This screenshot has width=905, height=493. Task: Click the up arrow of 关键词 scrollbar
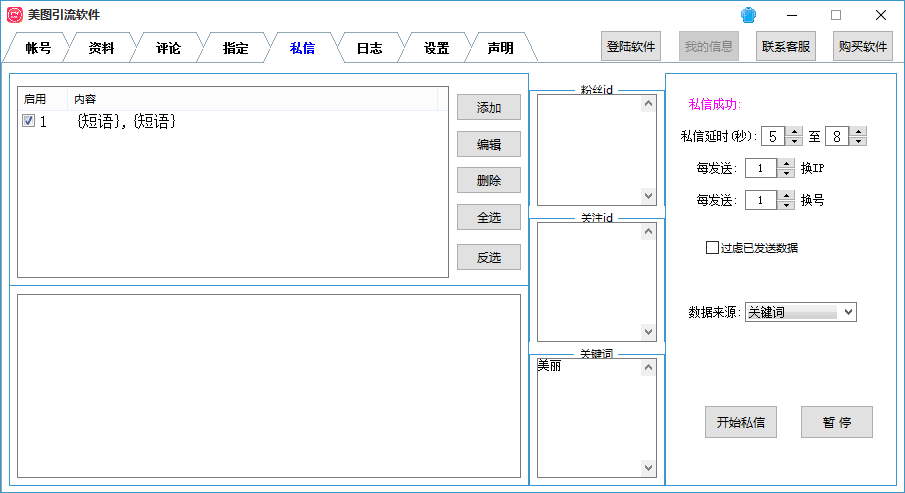[x=649, y=367]
